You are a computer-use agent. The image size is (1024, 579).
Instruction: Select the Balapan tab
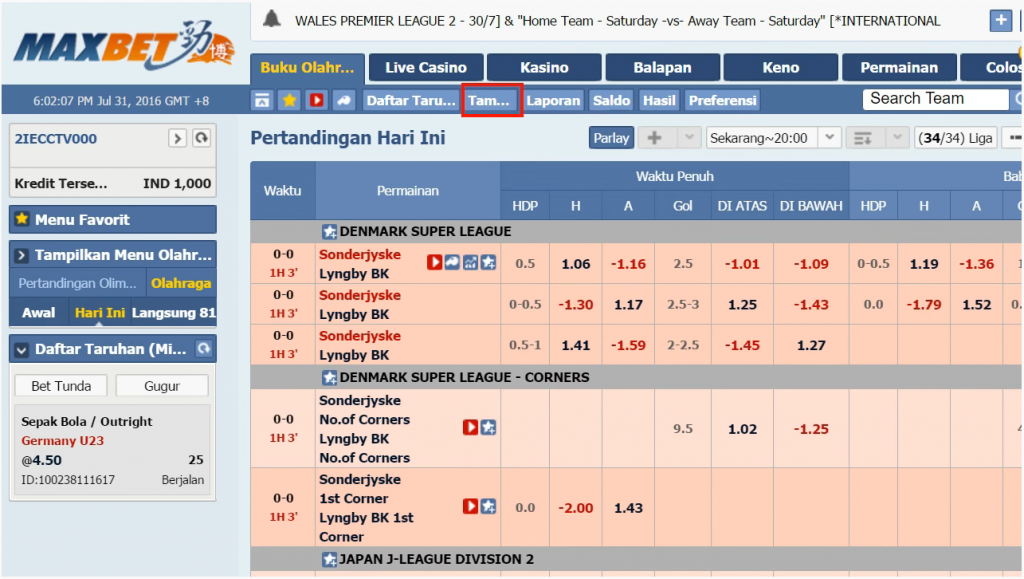coord(662,68)
